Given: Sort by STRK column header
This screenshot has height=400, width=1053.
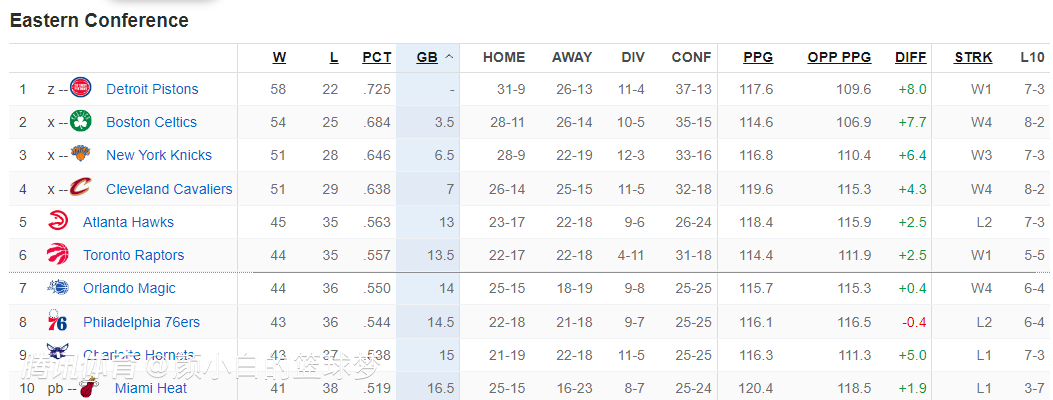Looking at the screenshot, I should click(973, 57).
